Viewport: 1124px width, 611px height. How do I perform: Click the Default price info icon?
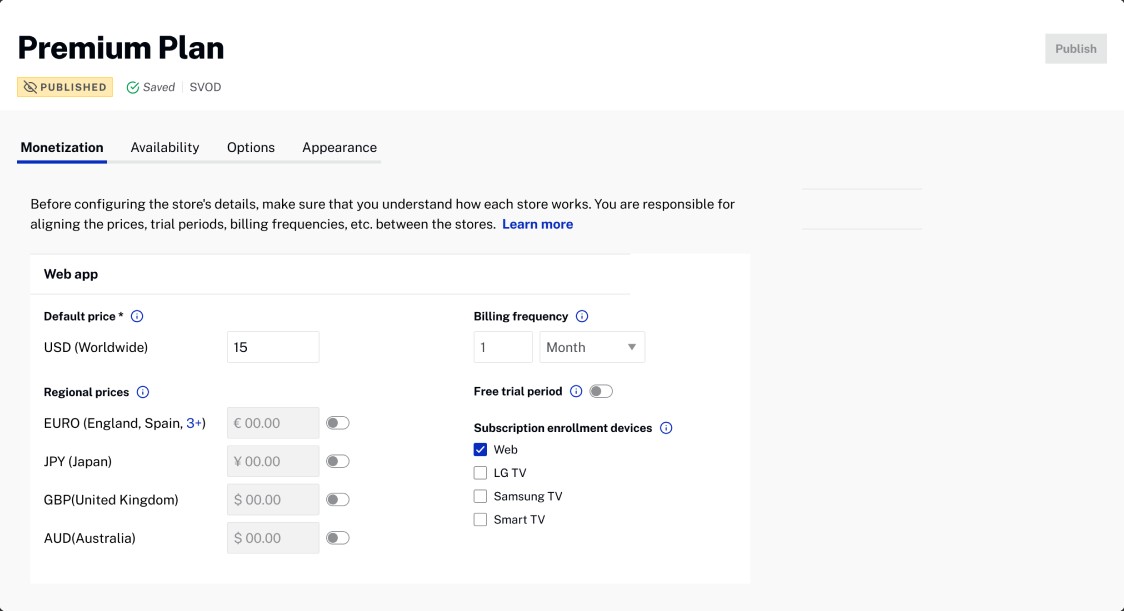[137, 316]
